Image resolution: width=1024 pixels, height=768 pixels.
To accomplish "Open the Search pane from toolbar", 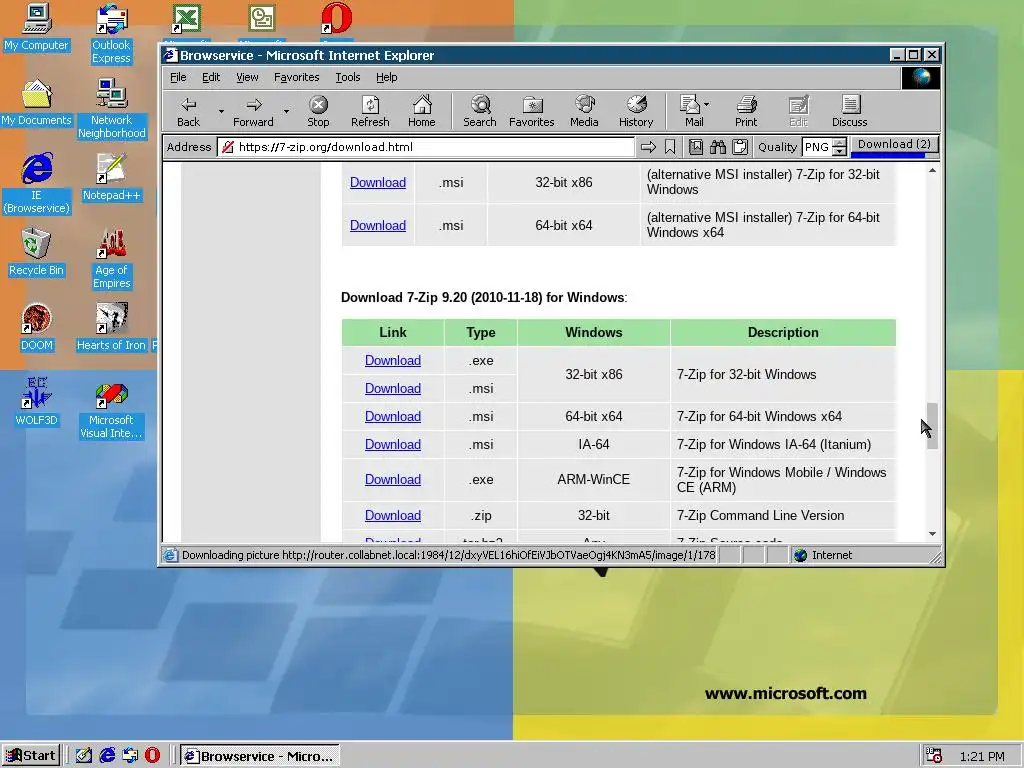I will 480,112.
